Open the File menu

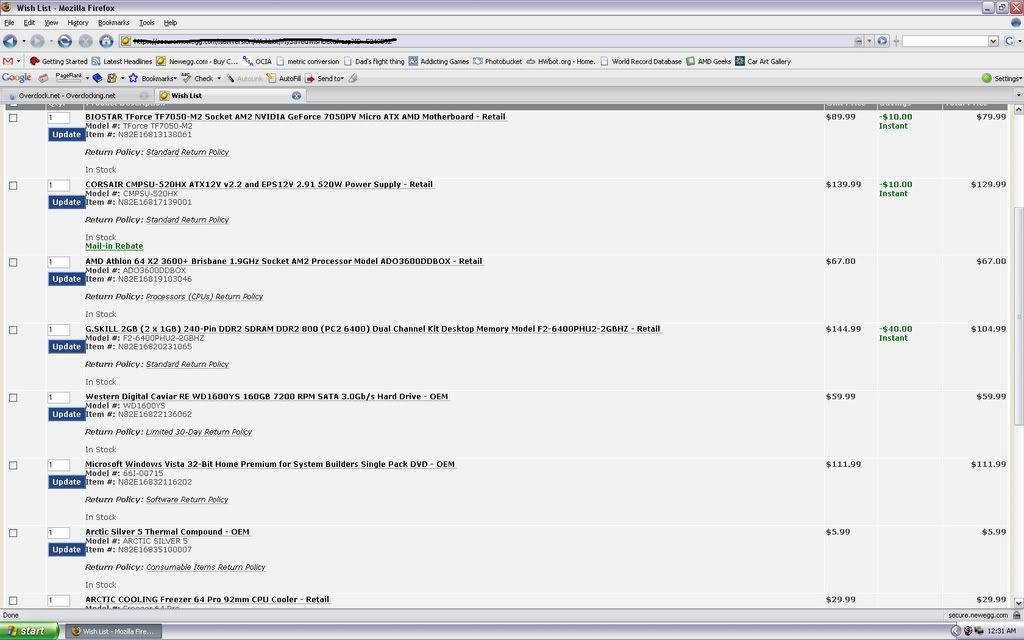9,23
